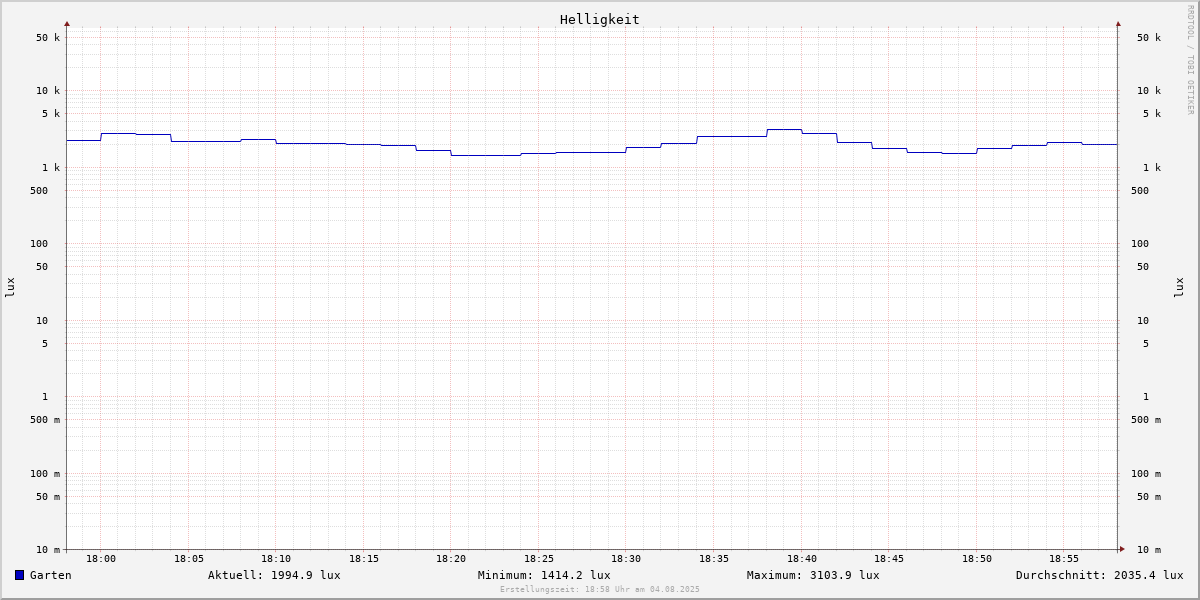Click the blue curve peak near 18:39
Viewport: 1200px width, 600px height.
[784, 129]
